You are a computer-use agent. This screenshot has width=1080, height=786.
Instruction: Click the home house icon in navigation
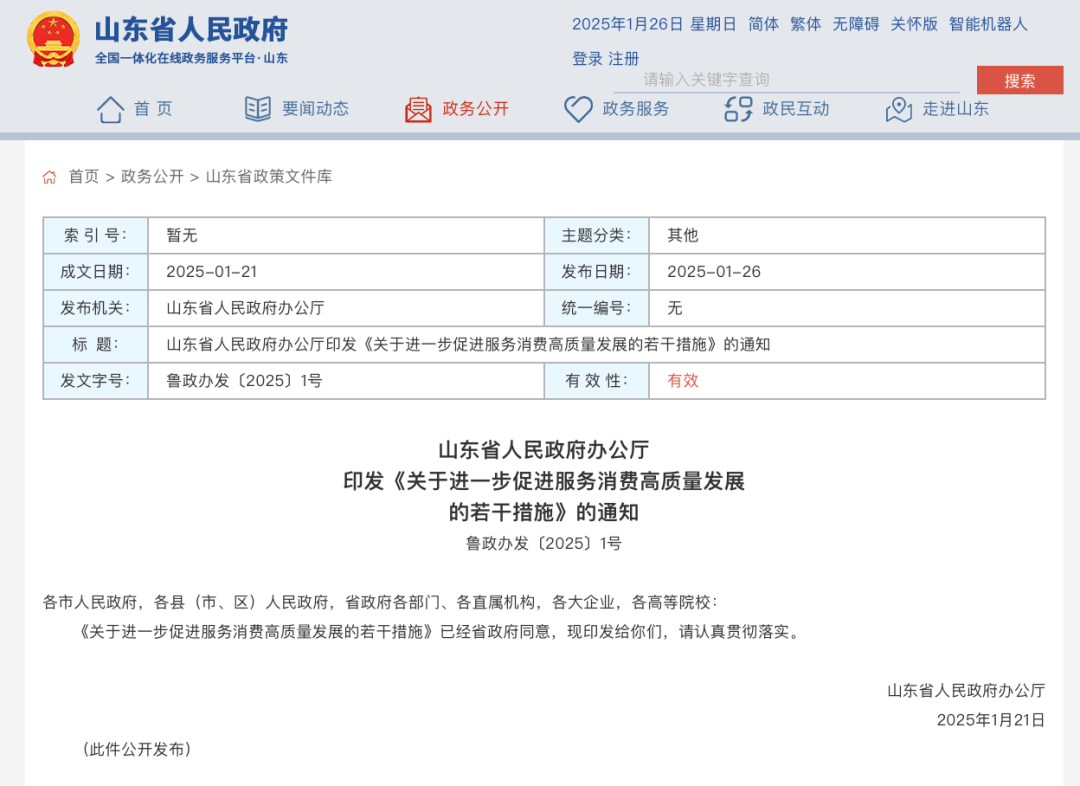[x=110, y=109]
